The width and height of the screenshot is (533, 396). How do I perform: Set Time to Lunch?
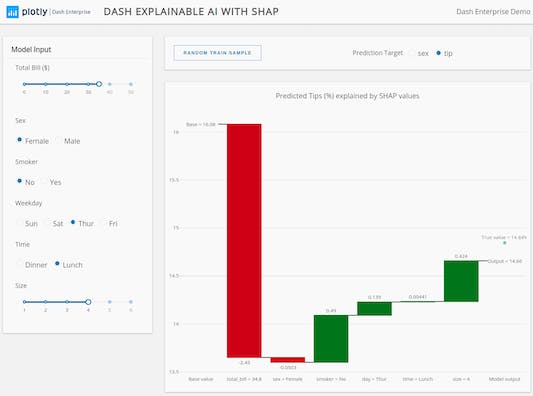[x=57, y=263]
